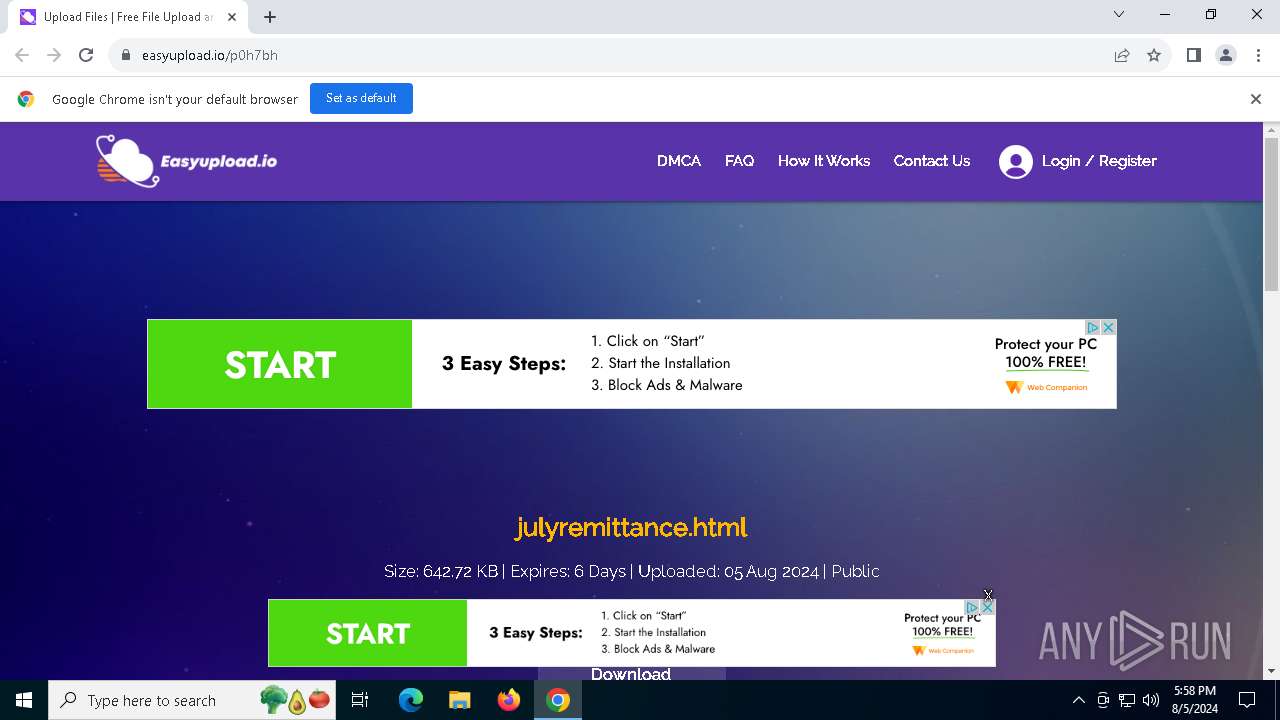The height and width of the screenshot is (720, 1280).
Task: Click the Chrome icon on the taskbar
Action: [x=558, y=700]
